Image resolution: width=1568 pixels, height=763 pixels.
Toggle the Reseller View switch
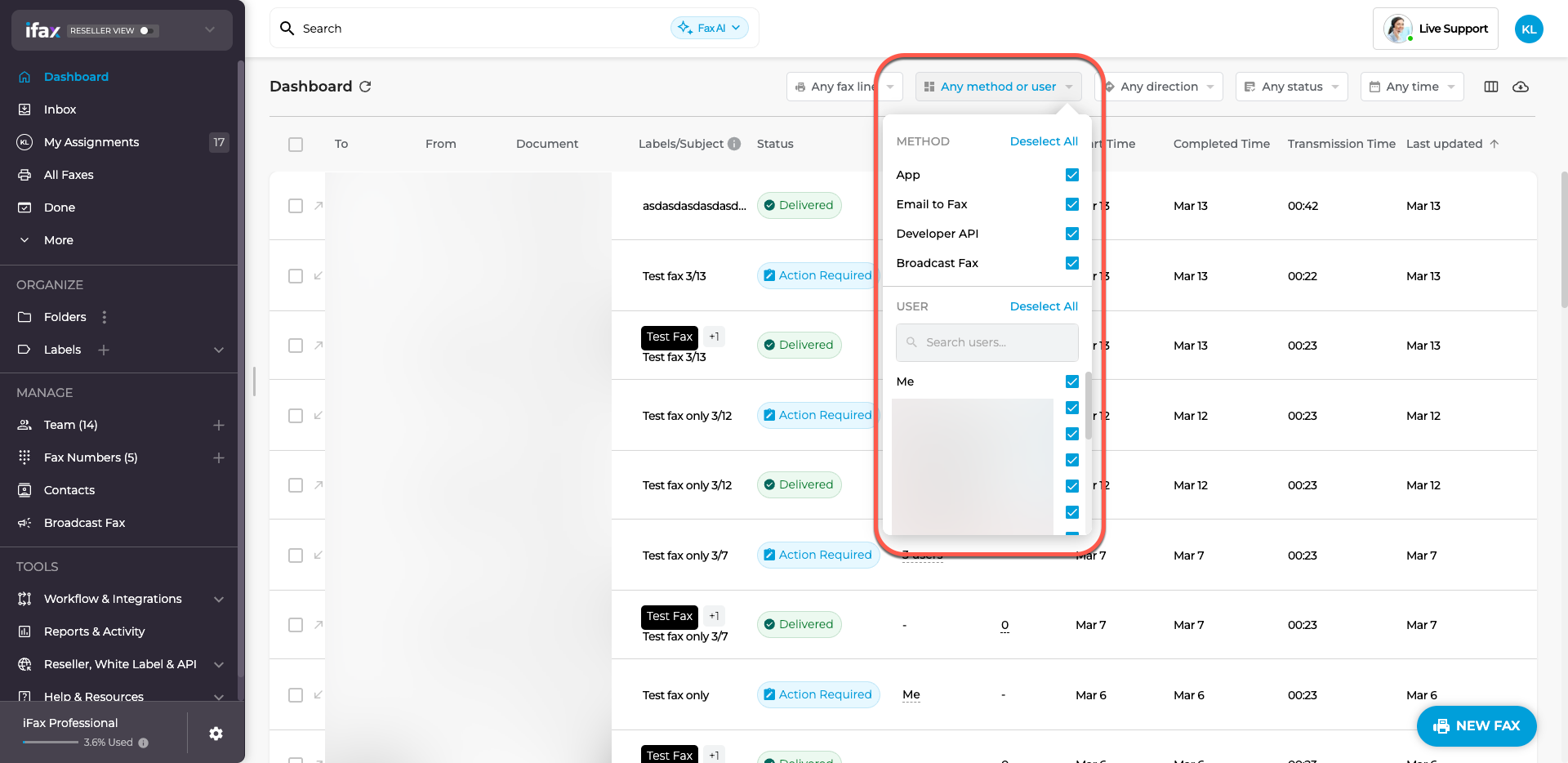(x=148, y=31)
